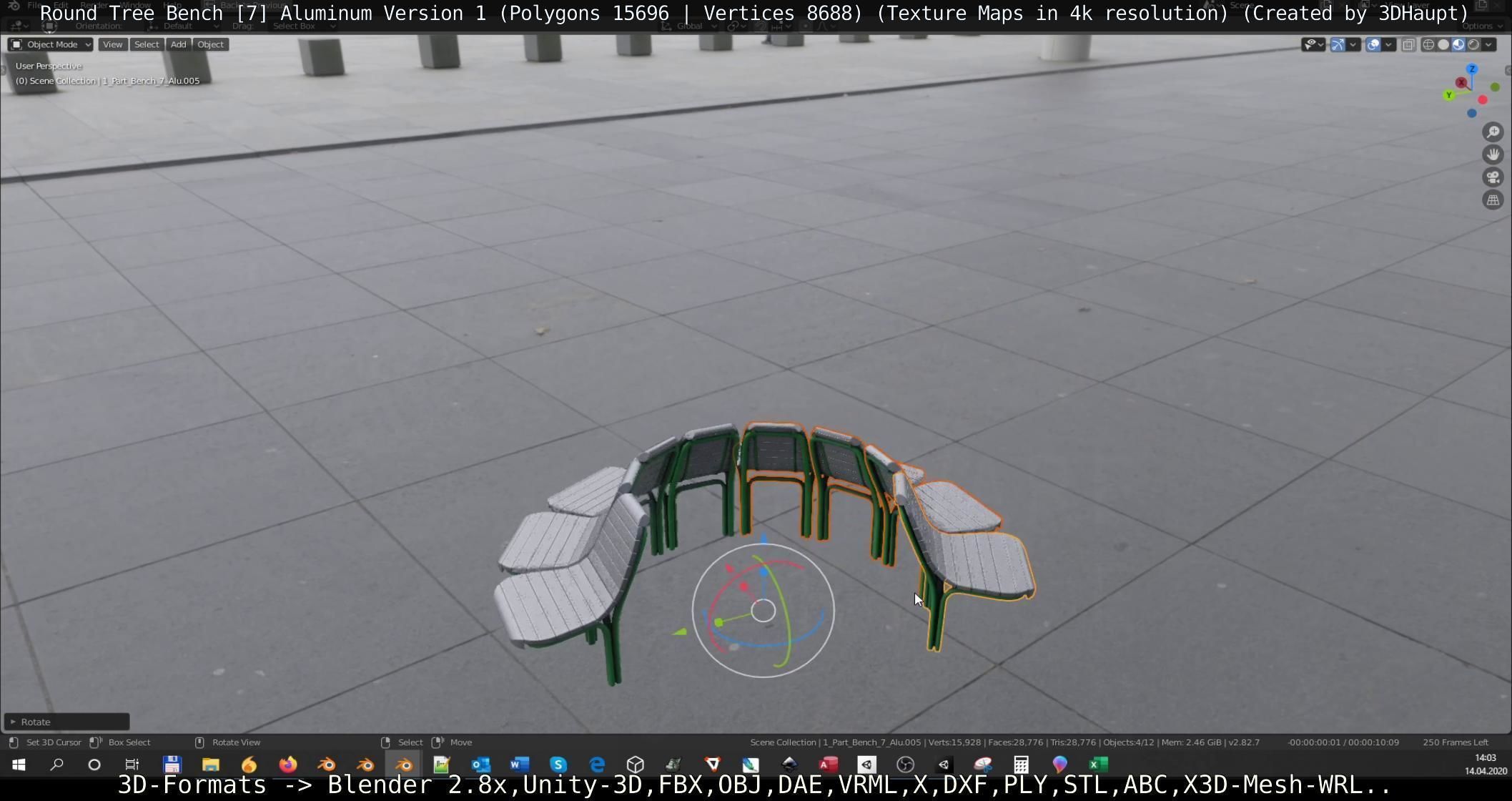Click the Y axis on navigation gizmo
Viewport: 1512px width, 801px height.
(x=1449, y=95)
